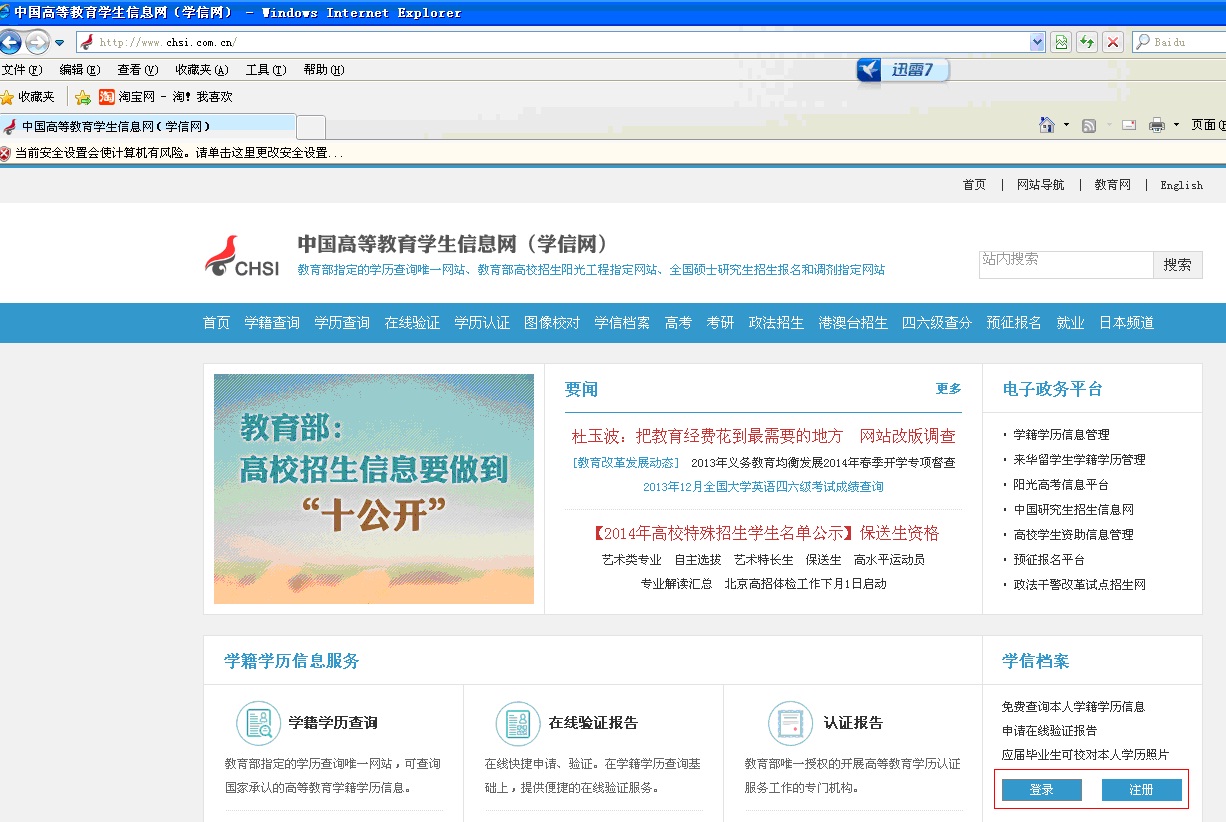
Task: Expand the dropdown arrow next to printer icon
Action: (1176, 125)
